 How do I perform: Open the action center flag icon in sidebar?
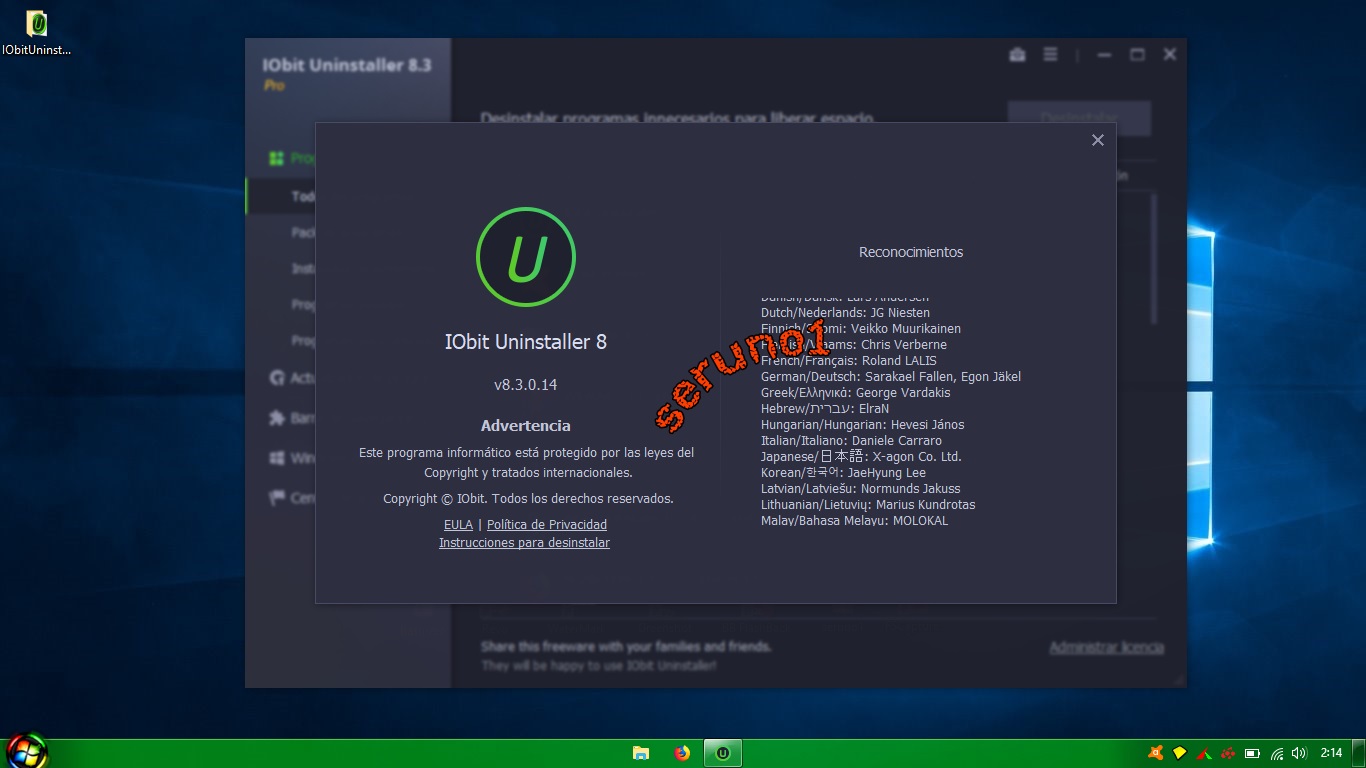click(277, 498)
